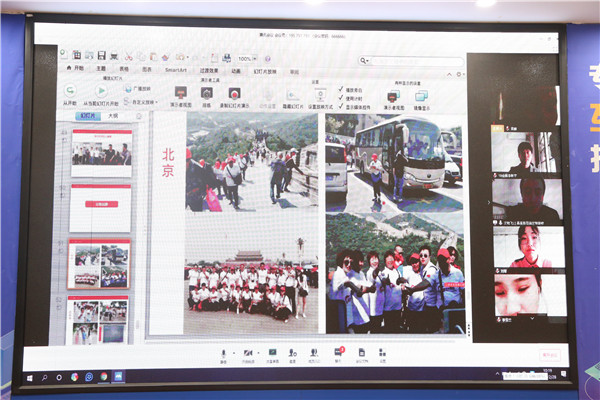Expand the custom slideshow dropdown
Image resolution: width=600 pixels, height=400 pixels.
click(156, 102)
